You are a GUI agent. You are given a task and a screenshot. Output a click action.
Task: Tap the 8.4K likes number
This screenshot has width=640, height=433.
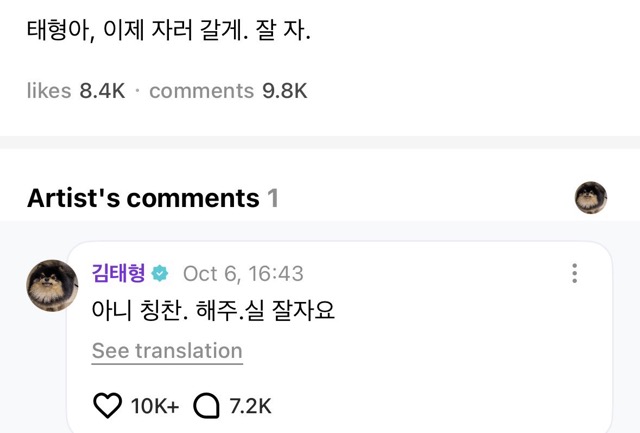[102, 91]
